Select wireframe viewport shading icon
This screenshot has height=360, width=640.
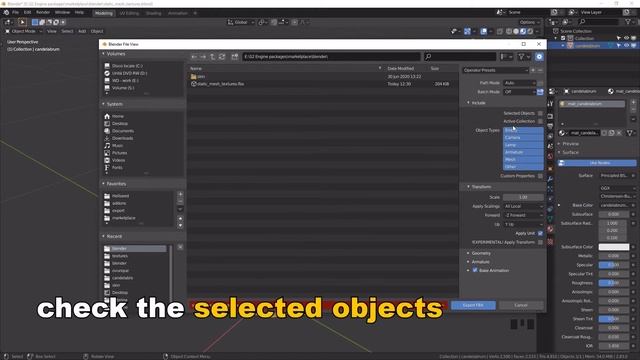[509, 31]
